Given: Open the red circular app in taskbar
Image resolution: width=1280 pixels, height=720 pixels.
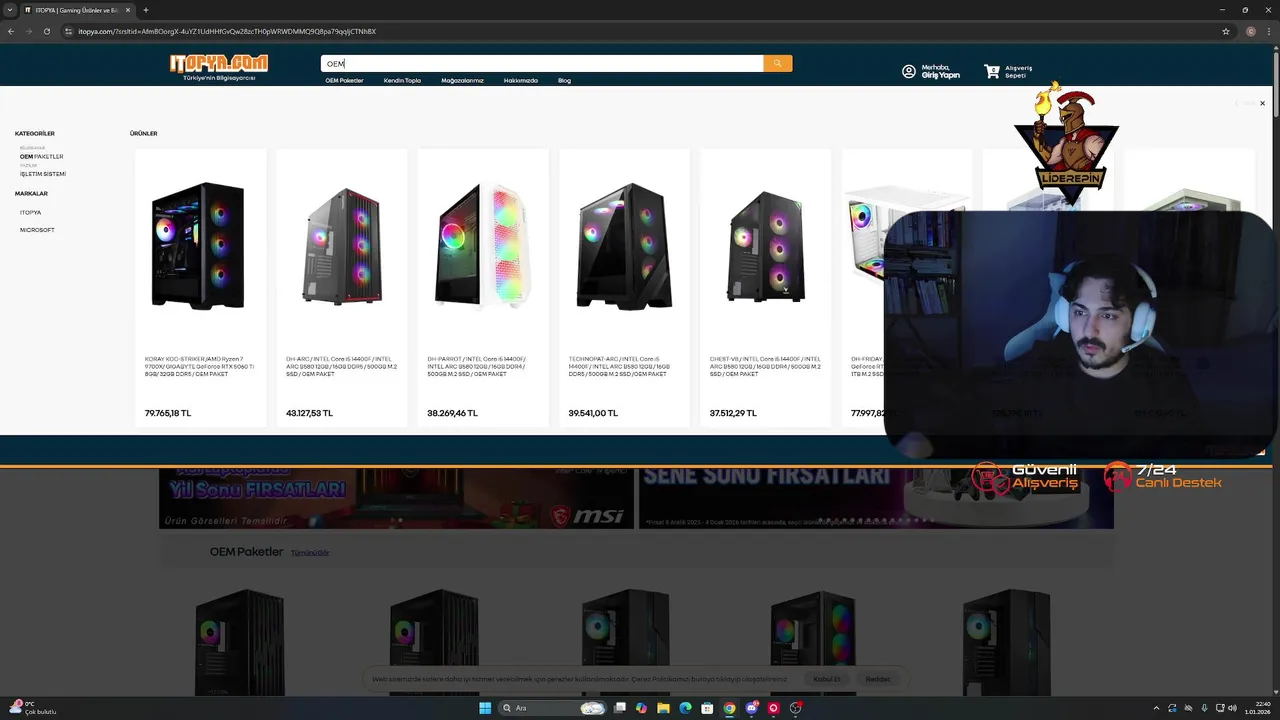Looking at the screenshot, I should [773, 708].
